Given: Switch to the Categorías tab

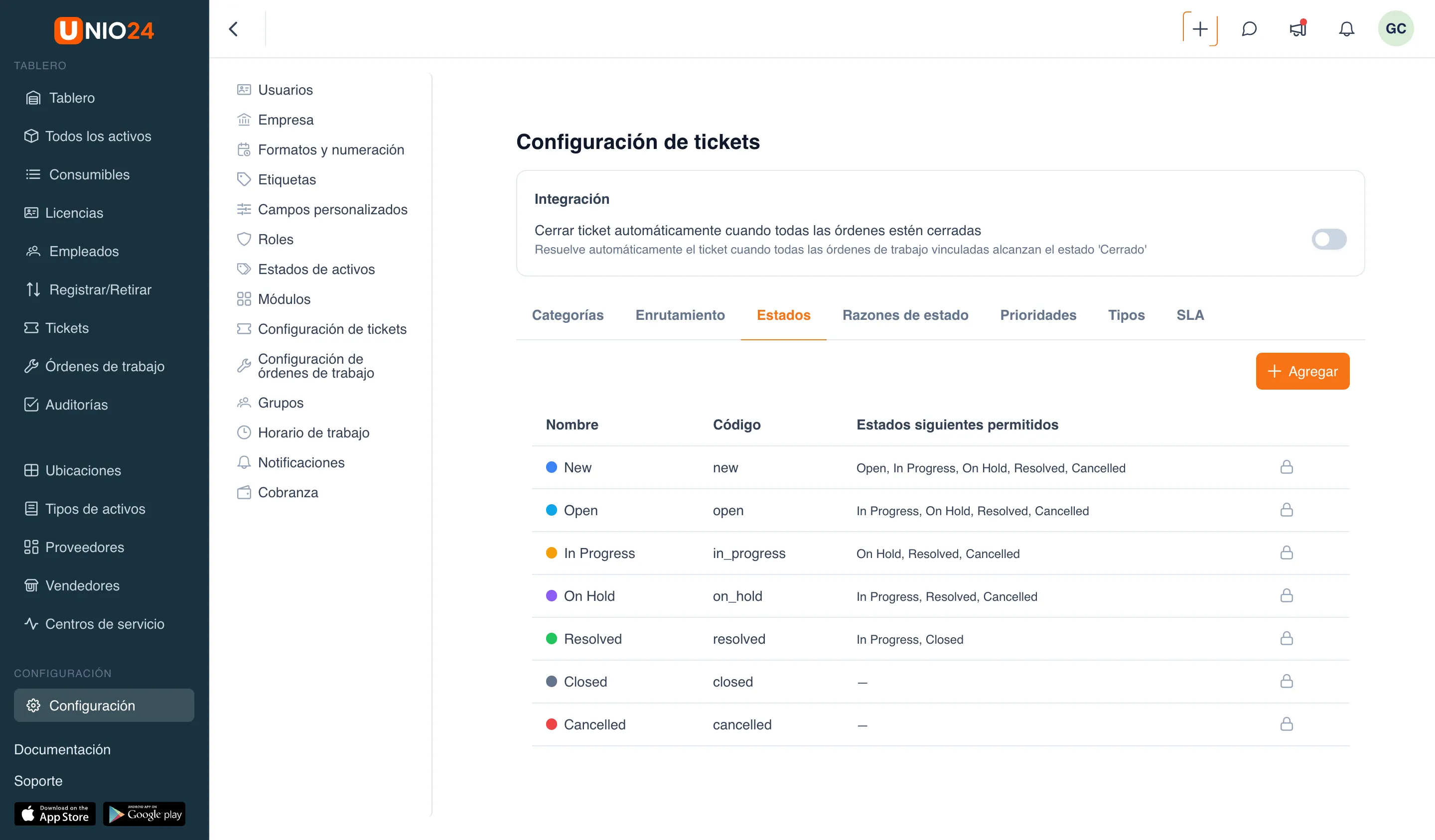Looking at the screenshot, I should [567, 315].
